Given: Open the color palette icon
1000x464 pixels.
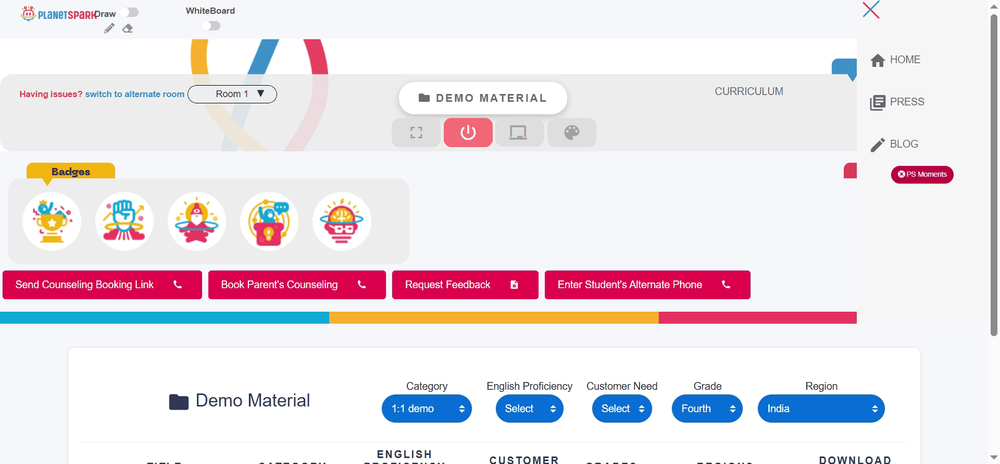Looking at the screenshot, I should pos(572,133).
